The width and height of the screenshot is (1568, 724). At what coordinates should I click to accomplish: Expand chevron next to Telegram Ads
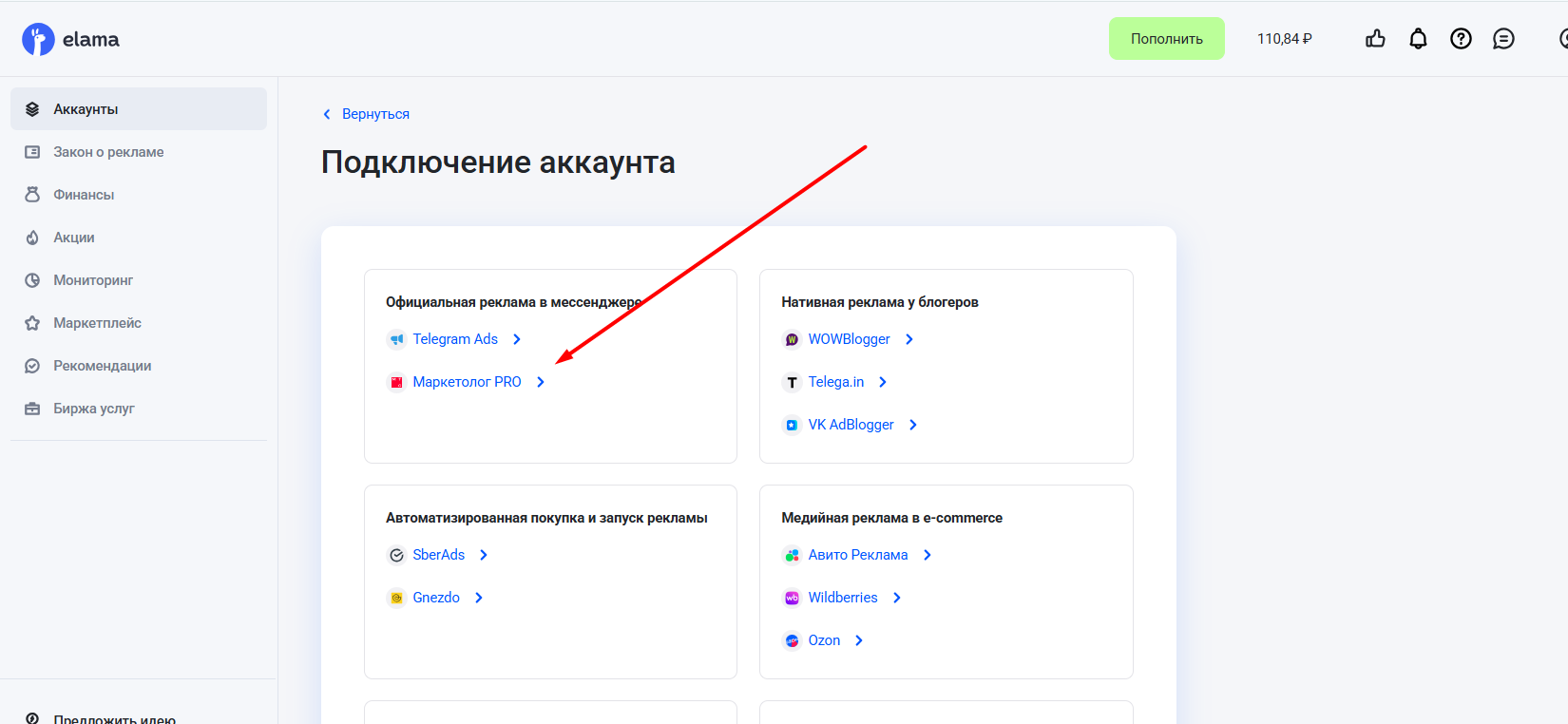tap(517, 339)
